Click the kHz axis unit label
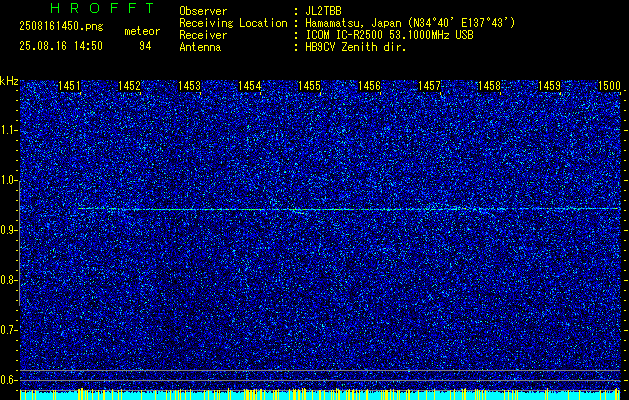 [x=9, y=81]
